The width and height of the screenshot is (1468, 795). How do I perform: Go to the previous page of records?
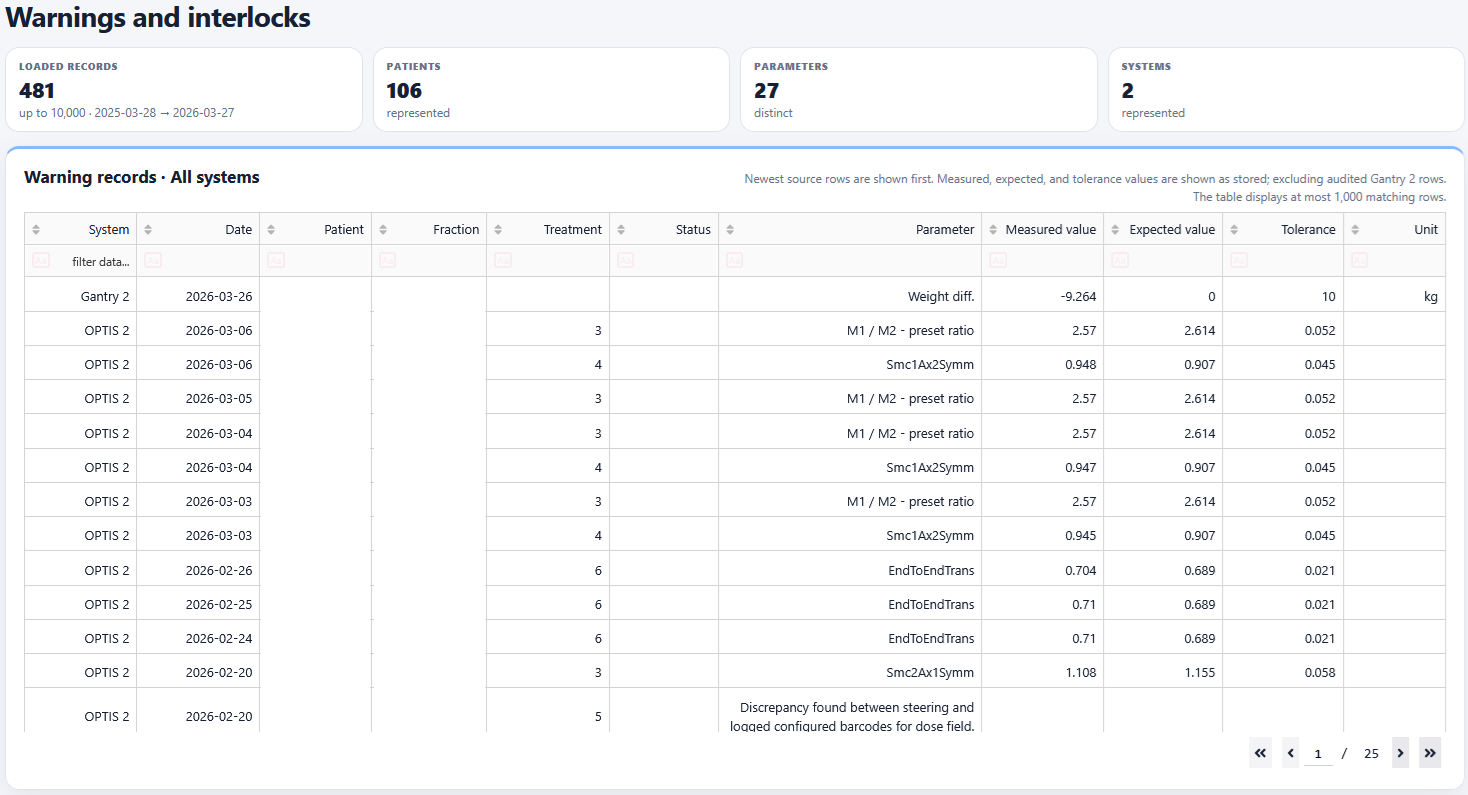(1291, 753)
